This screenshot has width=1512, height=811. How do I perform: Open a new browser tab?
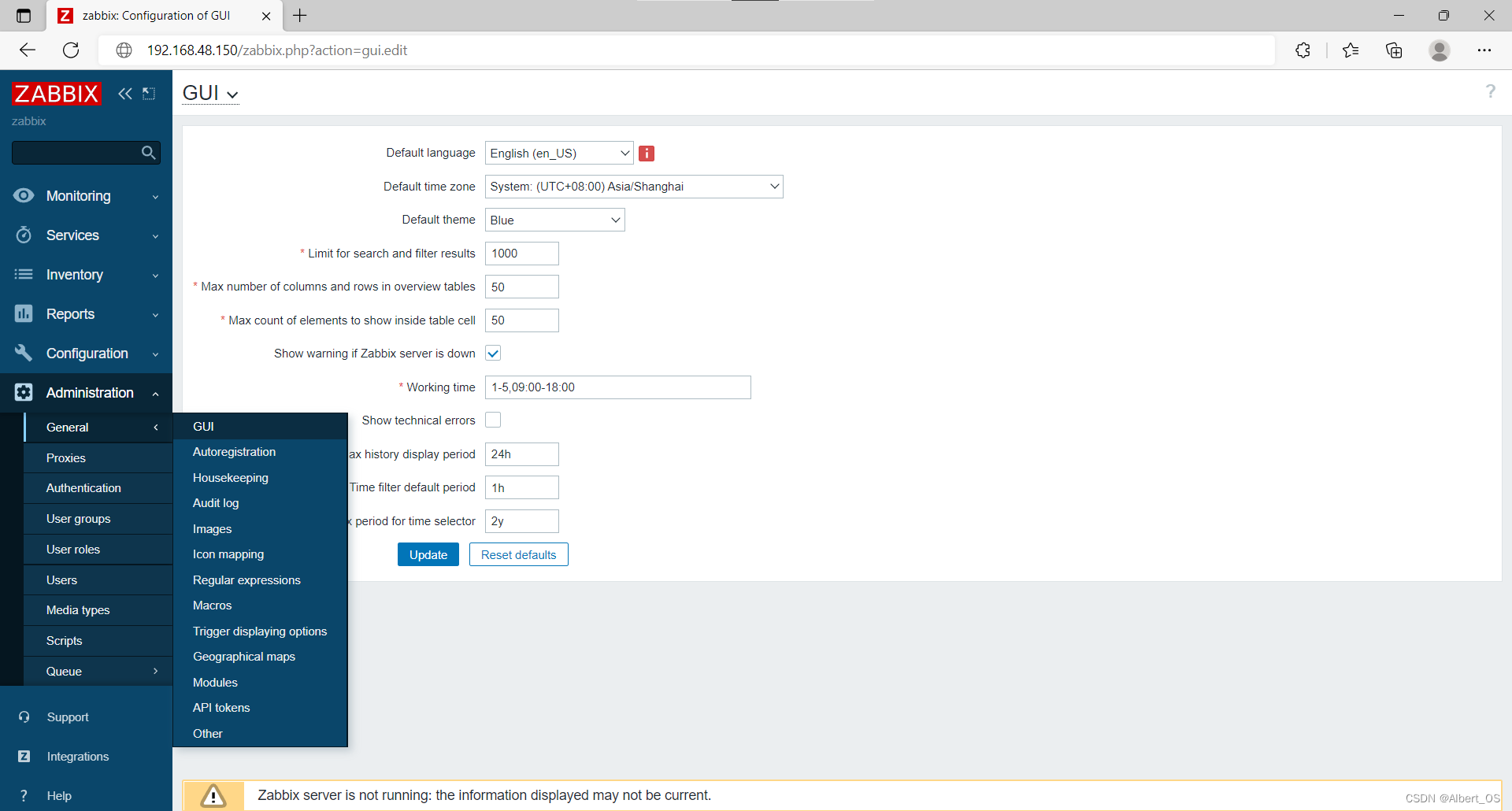click(x=300, y=15)
